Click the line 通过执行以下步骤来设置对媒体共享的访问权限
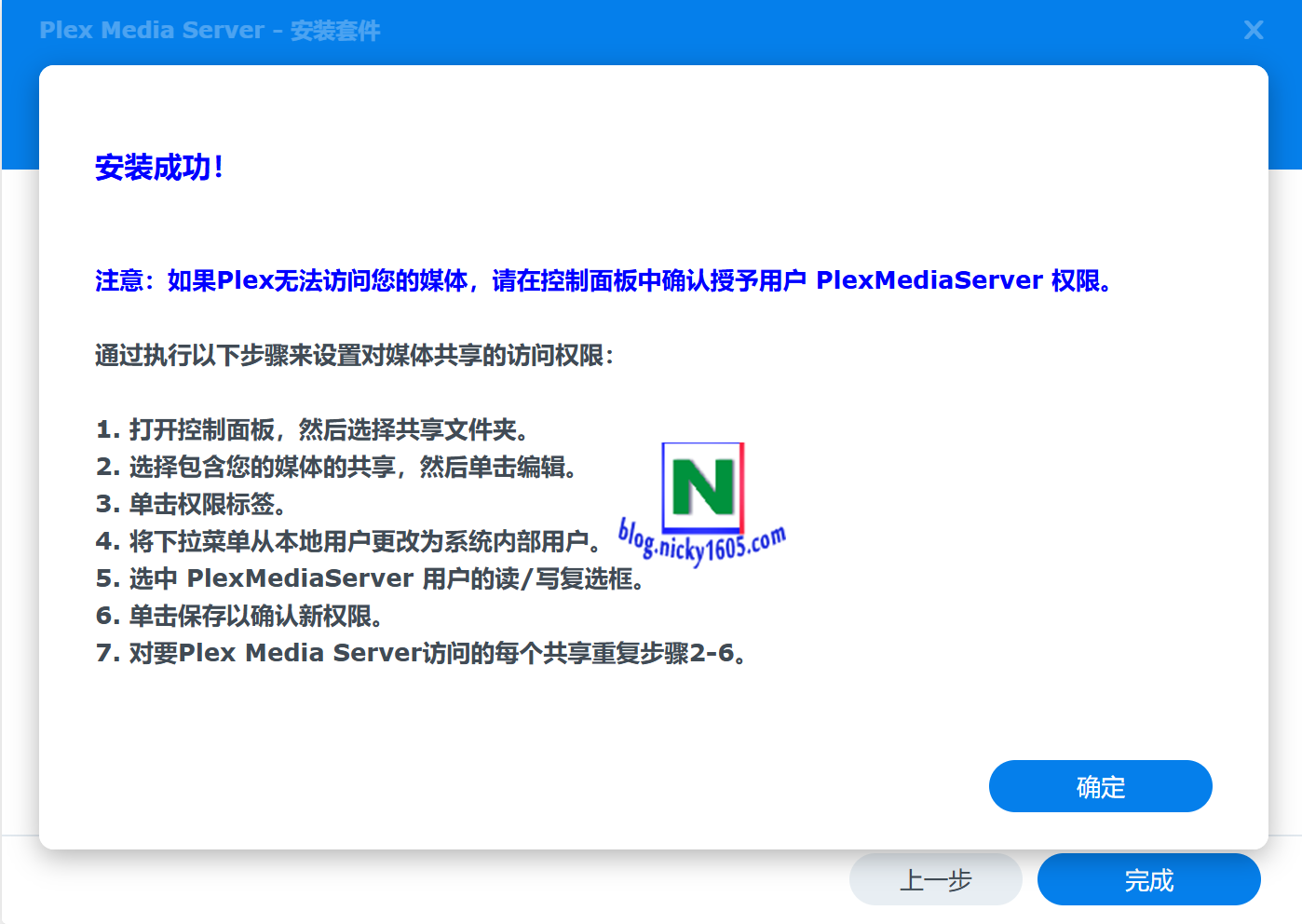This screenshot has height=924, width=1302. (x=355, y=355)
